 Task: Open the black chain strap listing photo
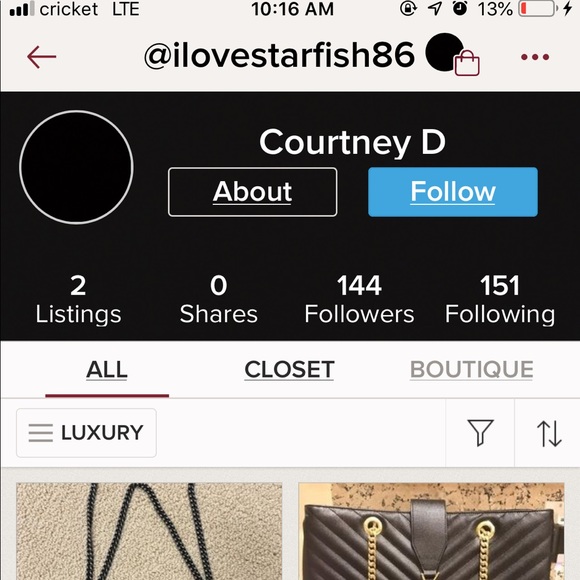149,531
